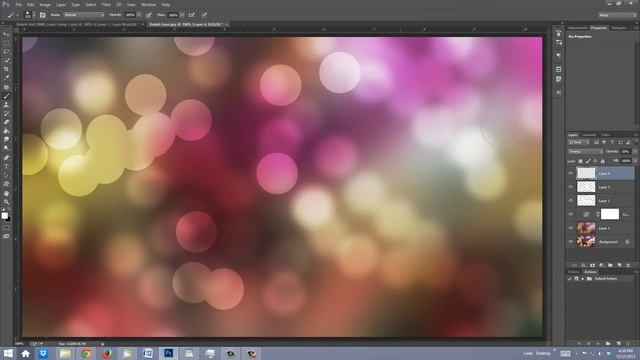Open the brush Opacity arrow in options bar
640x360 pixels.
(x=139, y=15)
